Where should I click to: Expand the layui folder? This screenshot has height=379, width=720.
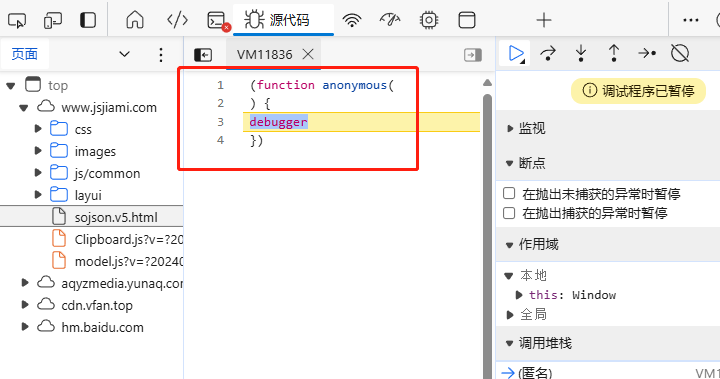point(38,195)
